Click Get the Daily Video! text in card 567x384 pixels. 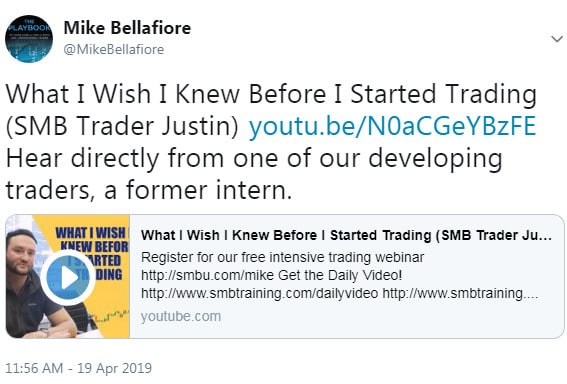coord(340,276)
